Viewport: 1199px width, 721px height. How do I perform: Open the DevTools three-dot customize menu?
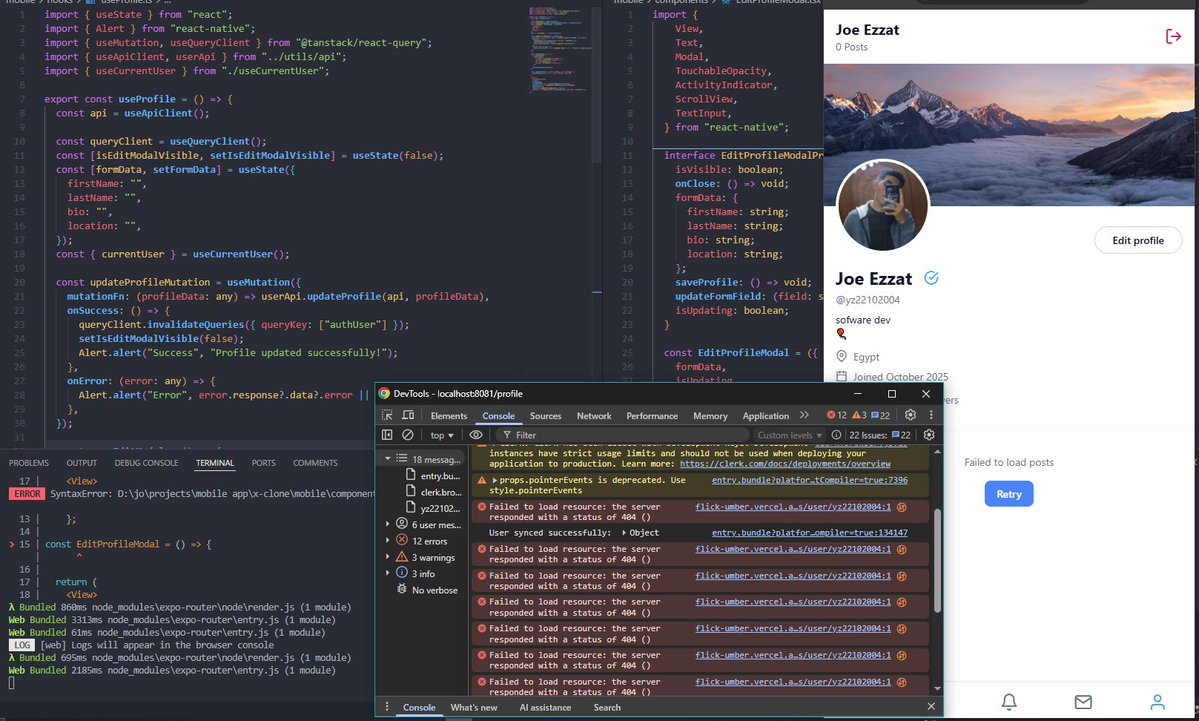(x=931, y=415)
